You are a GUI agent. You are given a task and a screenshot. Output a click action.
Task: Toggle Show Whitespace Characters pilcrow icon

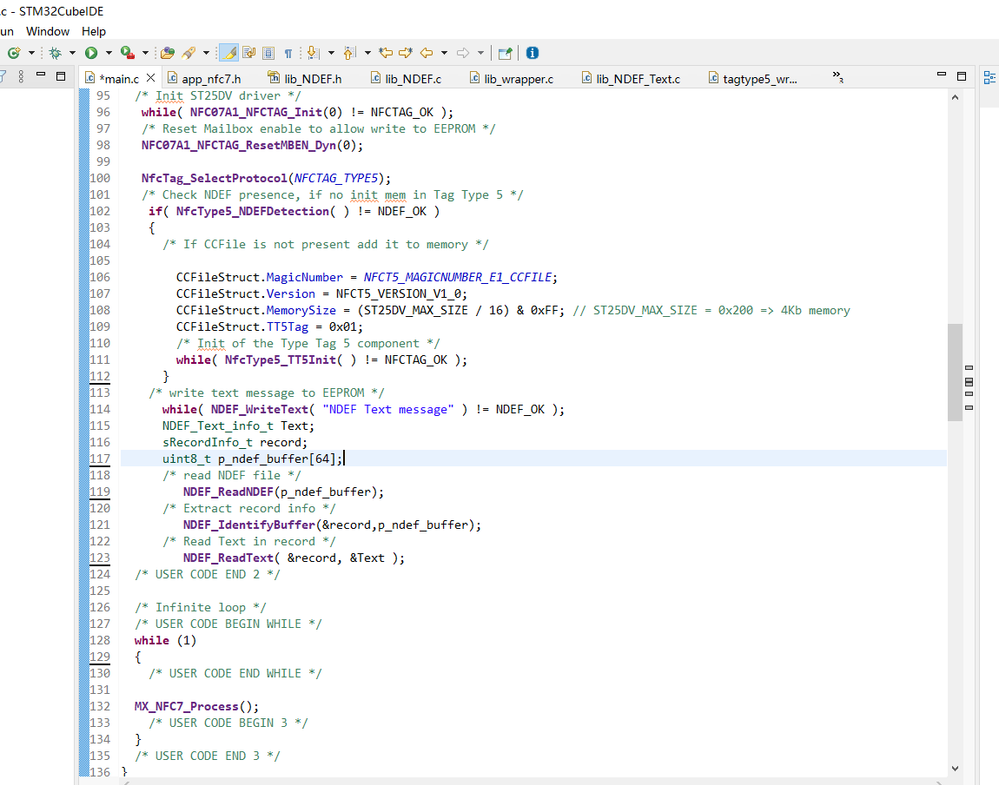coord(288,53)
